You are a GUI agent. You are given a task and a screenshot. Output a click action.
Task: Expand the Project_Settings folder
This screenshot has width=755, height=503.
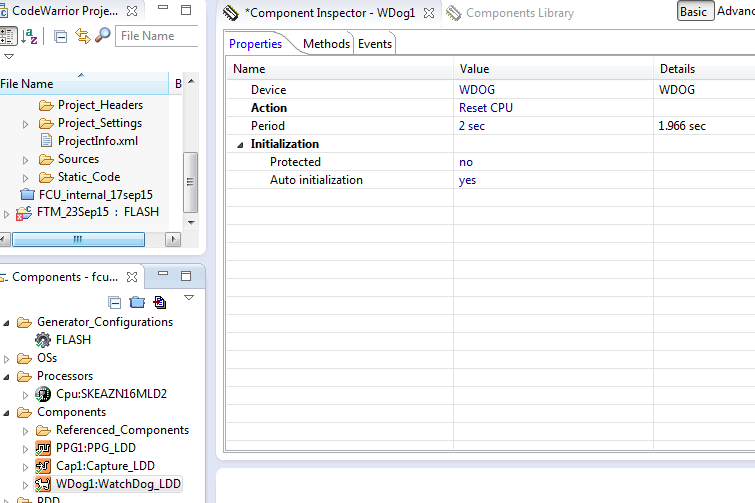pos(26,124)
